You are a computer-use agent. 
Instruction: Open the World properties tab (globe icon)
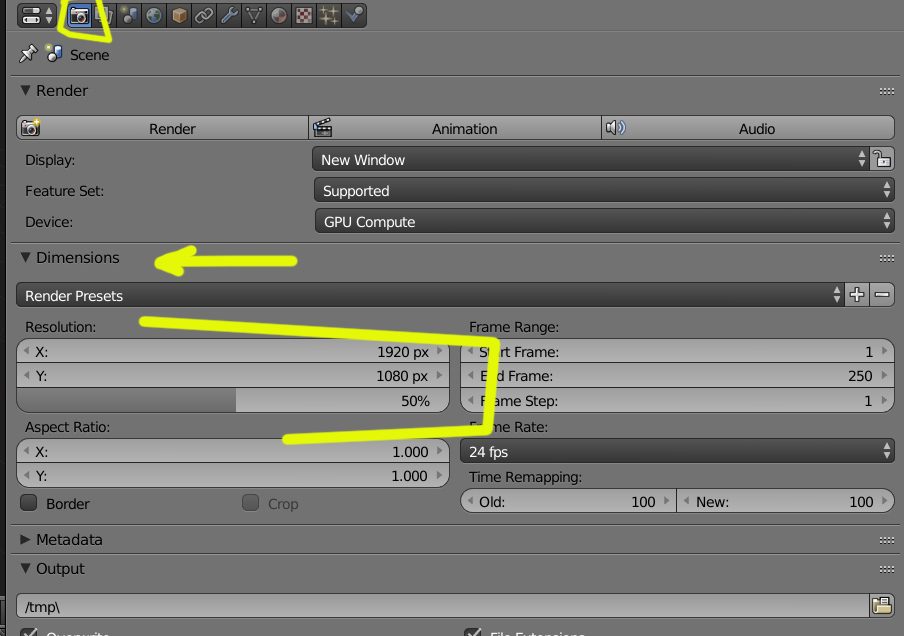coord(154,16)
